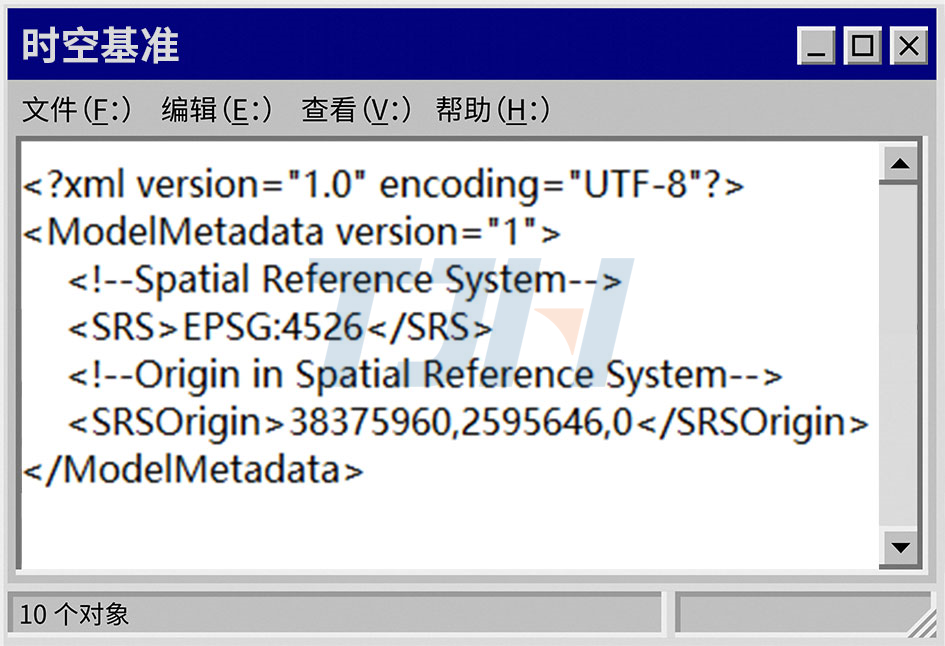This screenshot has height=646, width=945.
Task: Click the close window icon
Action: (x=908, y=46)
